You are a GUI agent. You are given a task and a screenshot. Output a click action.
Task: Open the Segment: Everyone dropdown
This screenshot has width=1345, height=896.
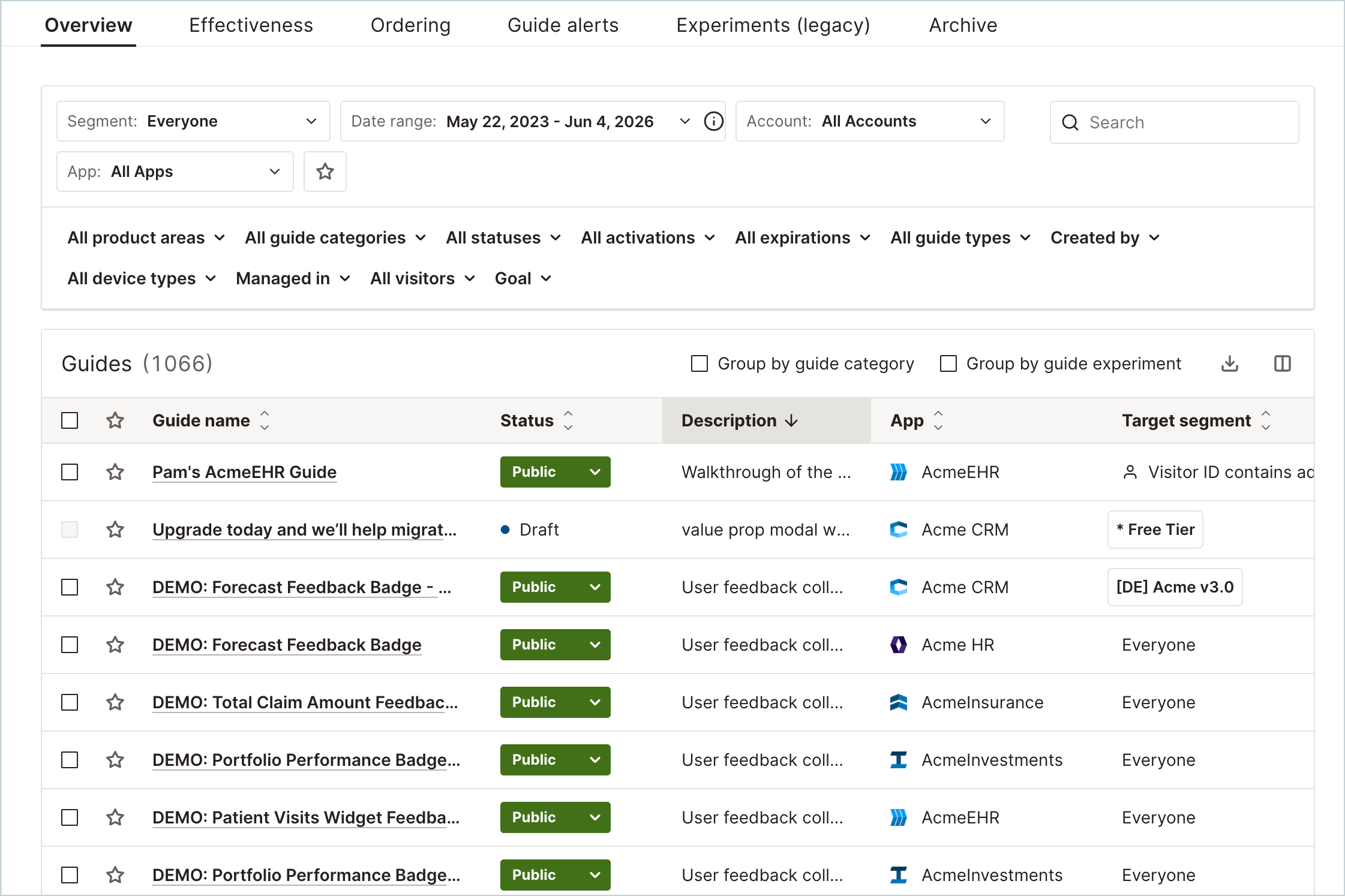193,121
